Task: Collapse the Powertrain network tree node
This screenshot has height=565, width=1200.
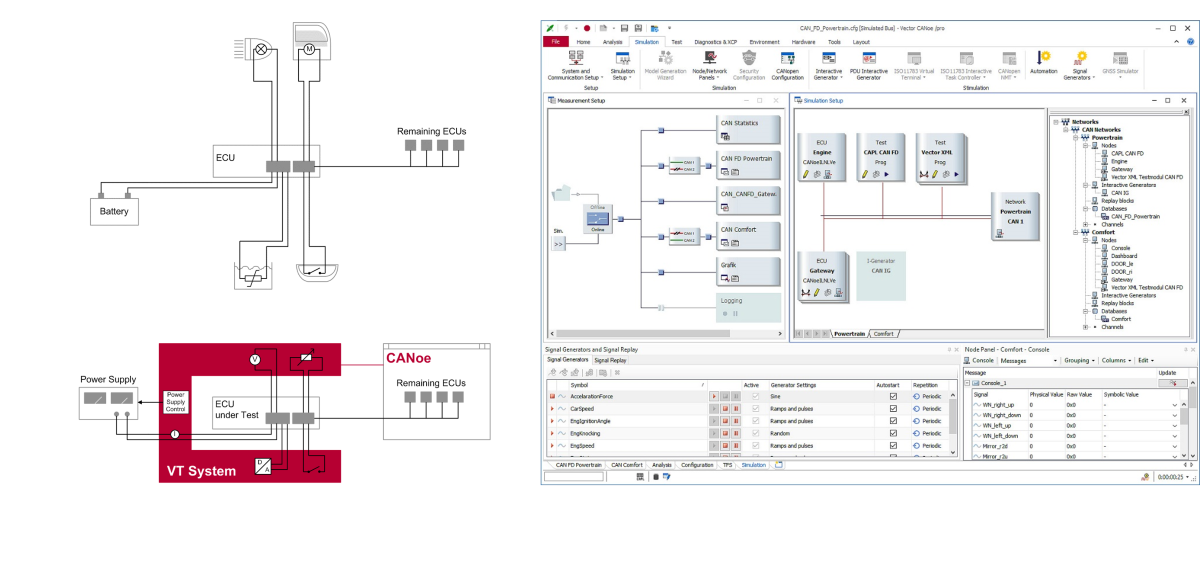Action: point(1073,138)
